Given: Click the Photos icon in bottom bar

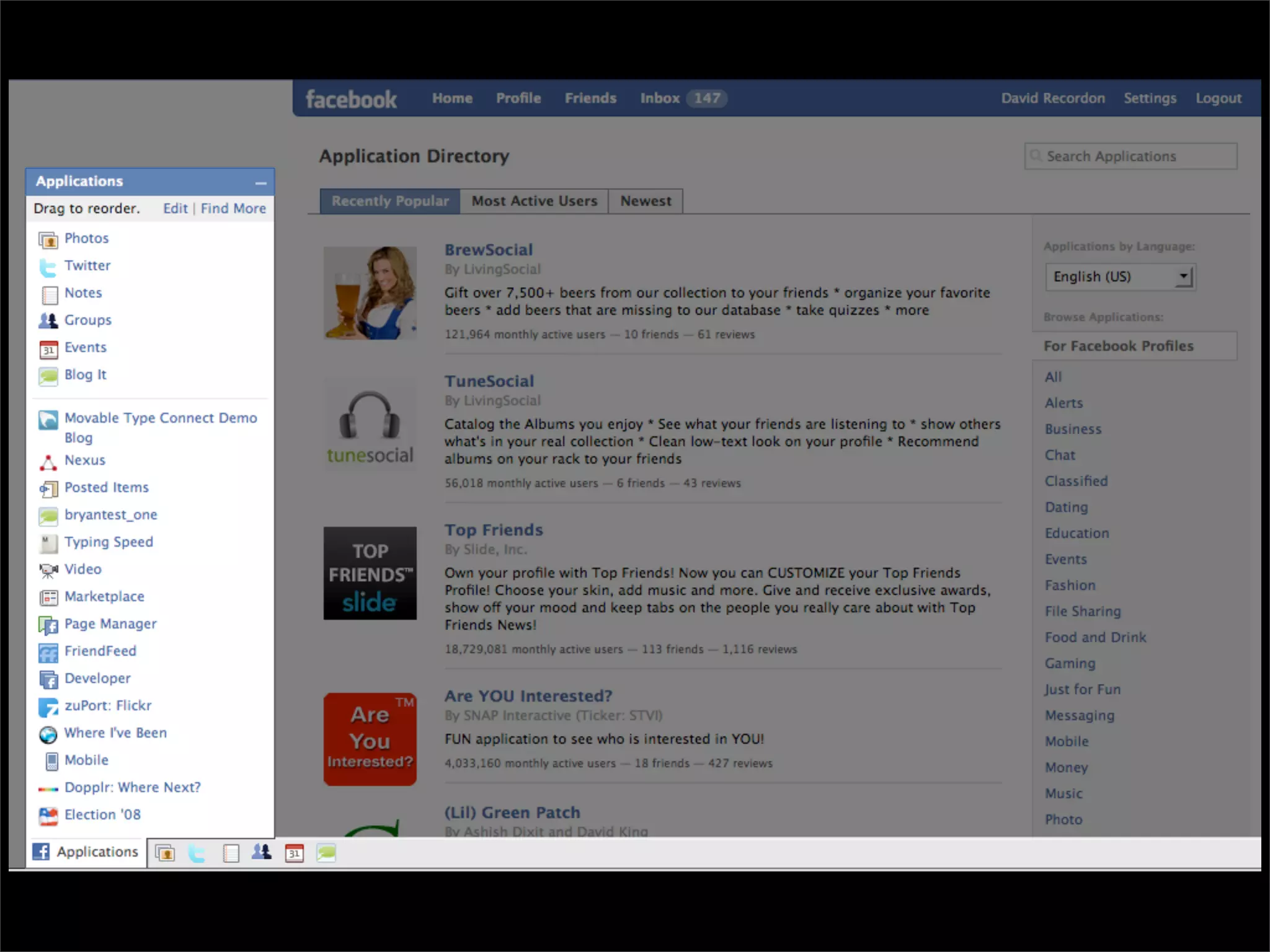Looking at the screenshot, I should coord(165,853).
